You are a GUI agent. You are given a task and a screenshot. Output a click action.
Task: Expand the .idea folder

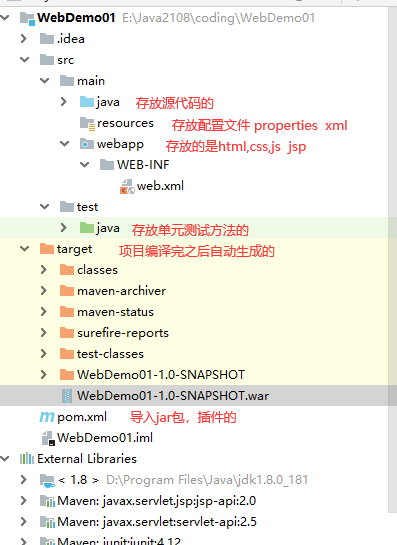point(24,39)
